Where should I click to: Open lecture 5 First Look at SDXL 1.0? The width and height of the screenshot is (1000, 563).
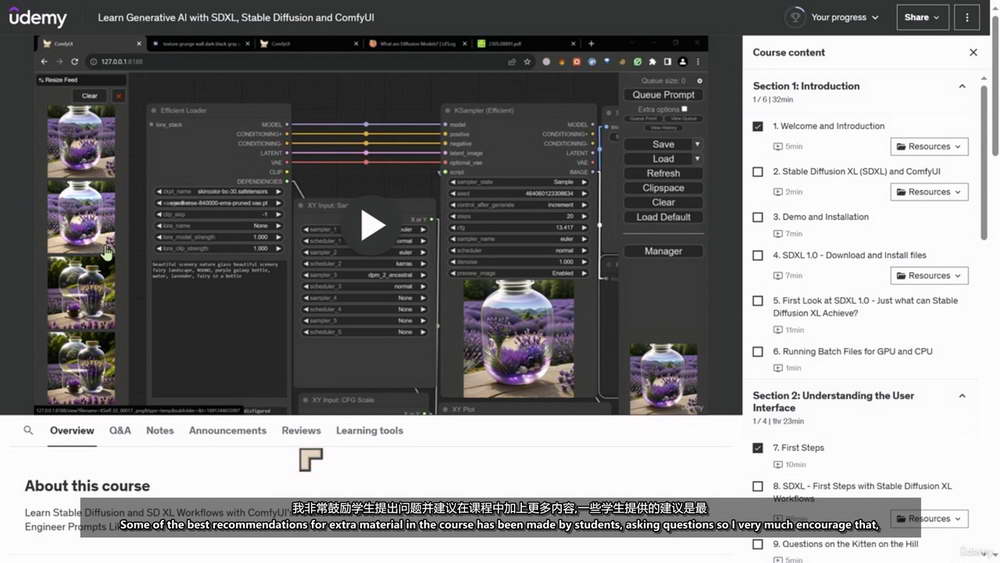(x=865, y=307)
